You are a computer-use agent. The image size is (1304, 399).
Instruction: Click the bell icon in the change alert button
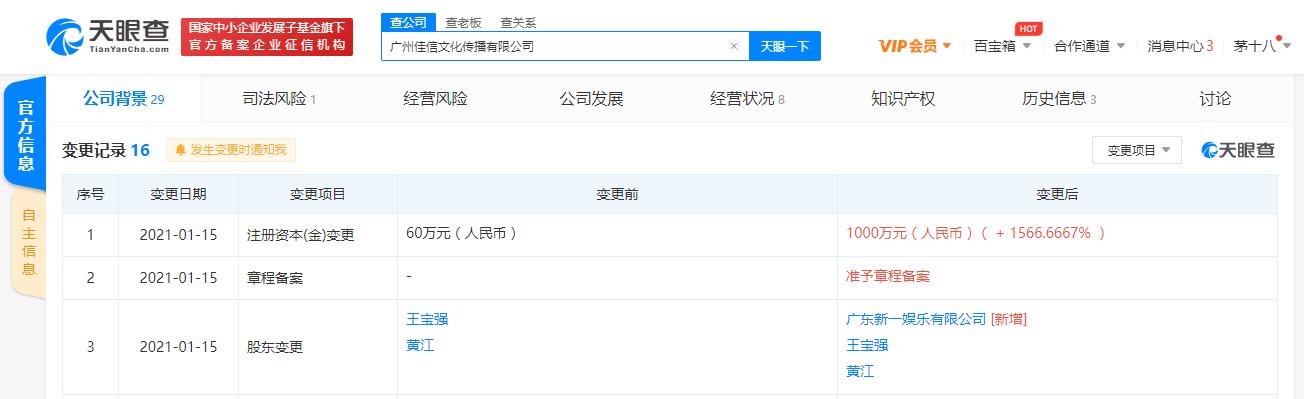point(180,150)
